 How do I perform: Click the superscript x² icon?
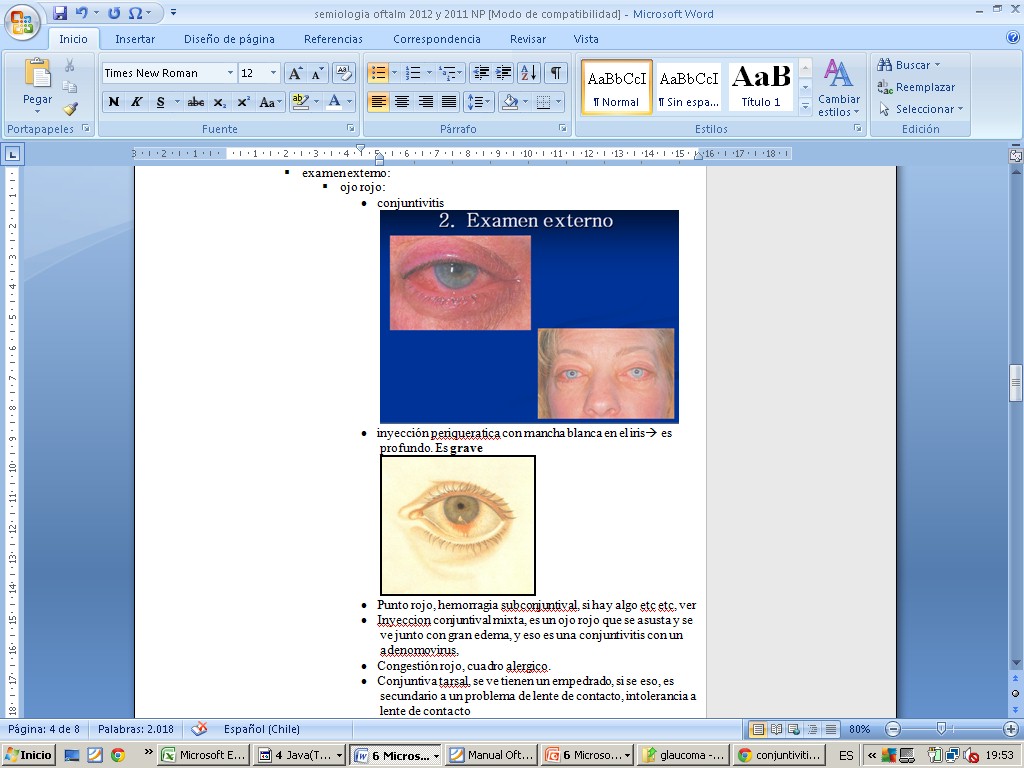[243, 102]
